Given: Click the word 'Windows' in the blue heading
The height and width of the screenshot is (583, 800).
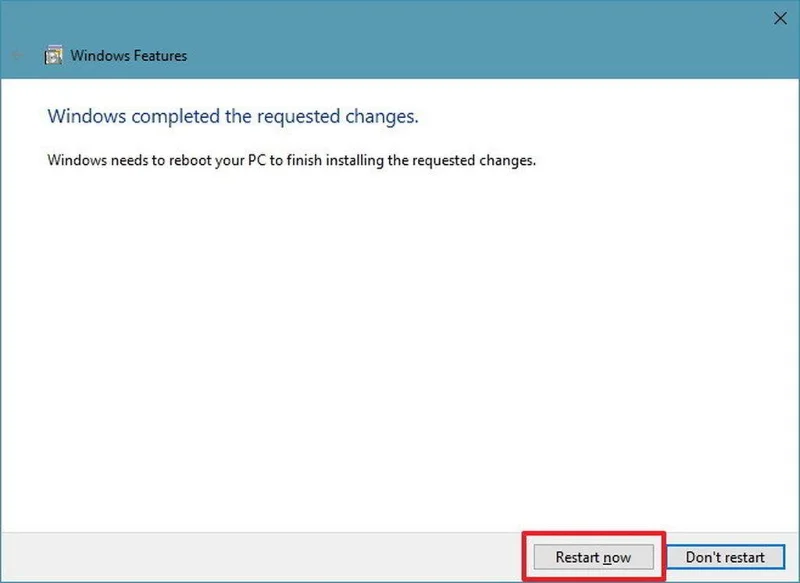Looking at the screenshot, I should pos(87,116).
